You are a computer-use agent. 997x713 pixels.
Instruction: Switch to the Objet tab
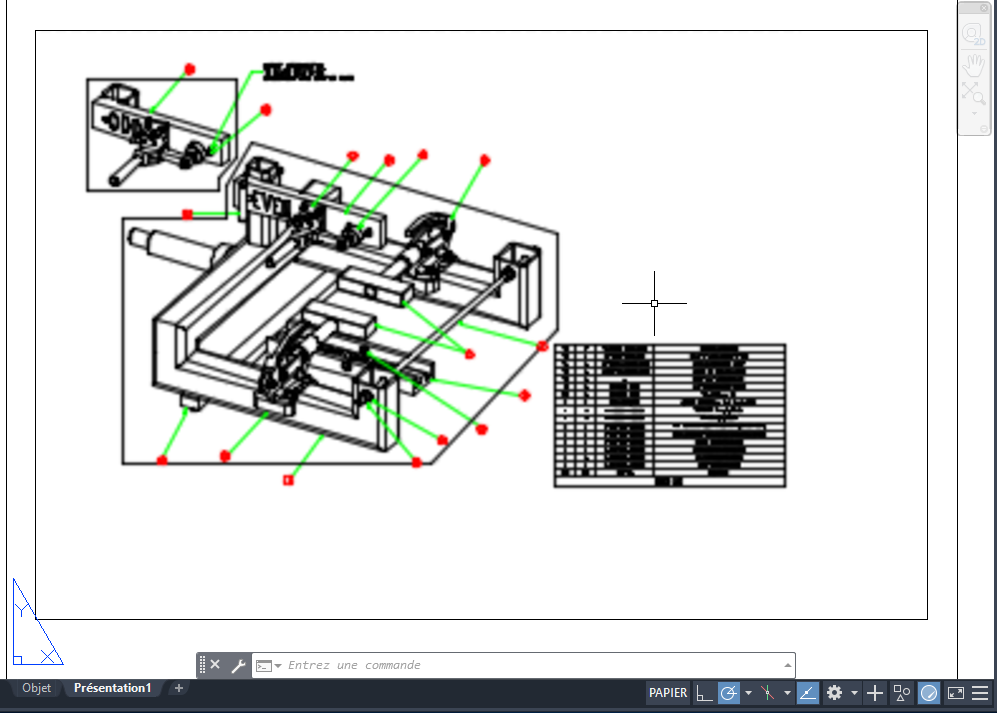[x=36, y=688]
